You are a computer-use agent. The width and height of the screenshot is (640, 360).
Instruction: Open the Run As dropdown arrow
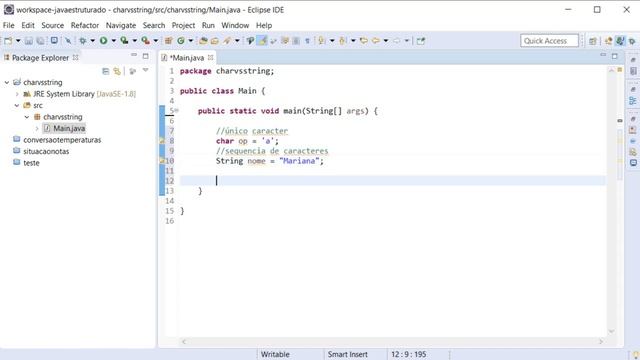pos(113,41)
